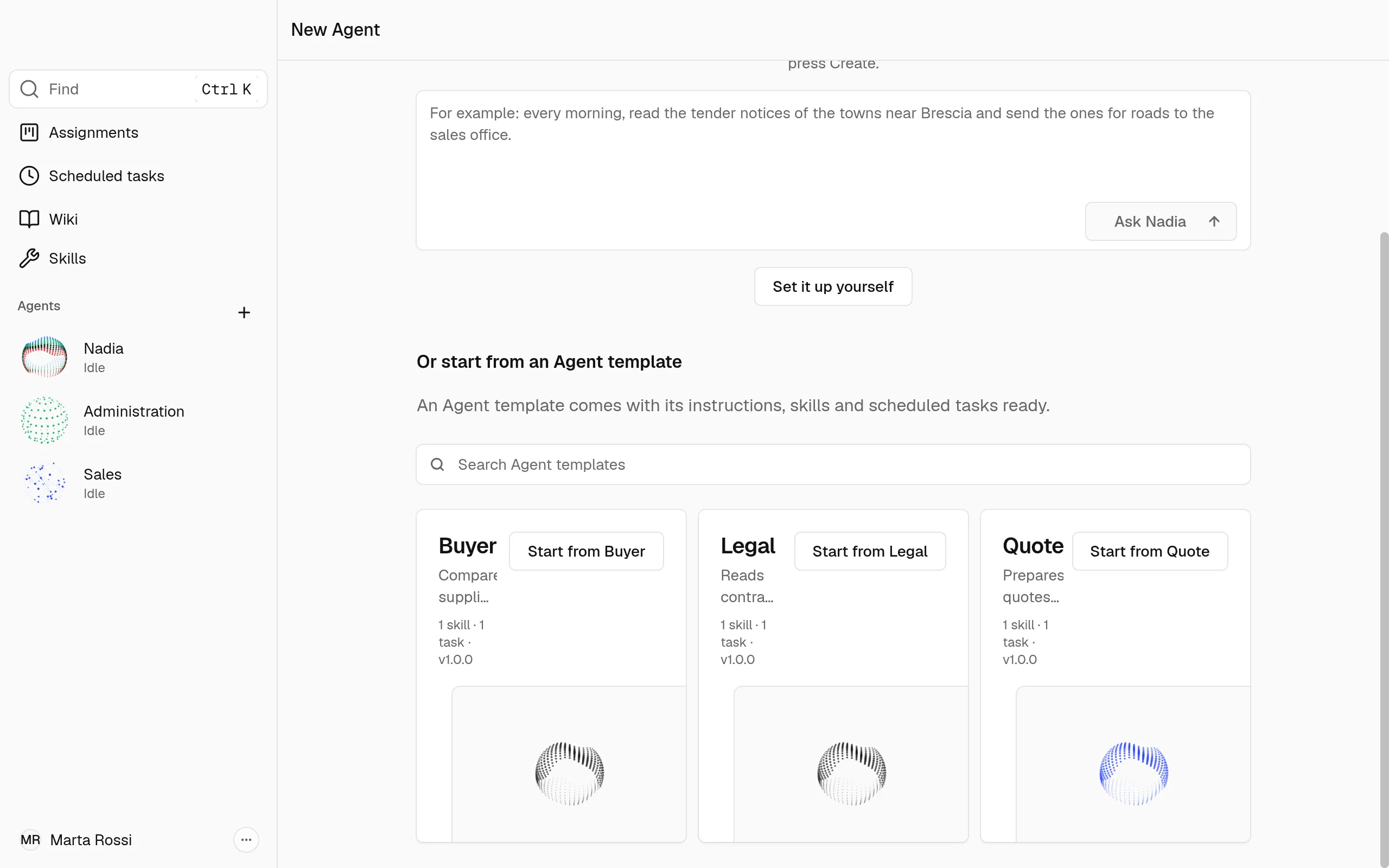
Task: Add a new agent with the plus icon
Action: (x=244, y=312)
